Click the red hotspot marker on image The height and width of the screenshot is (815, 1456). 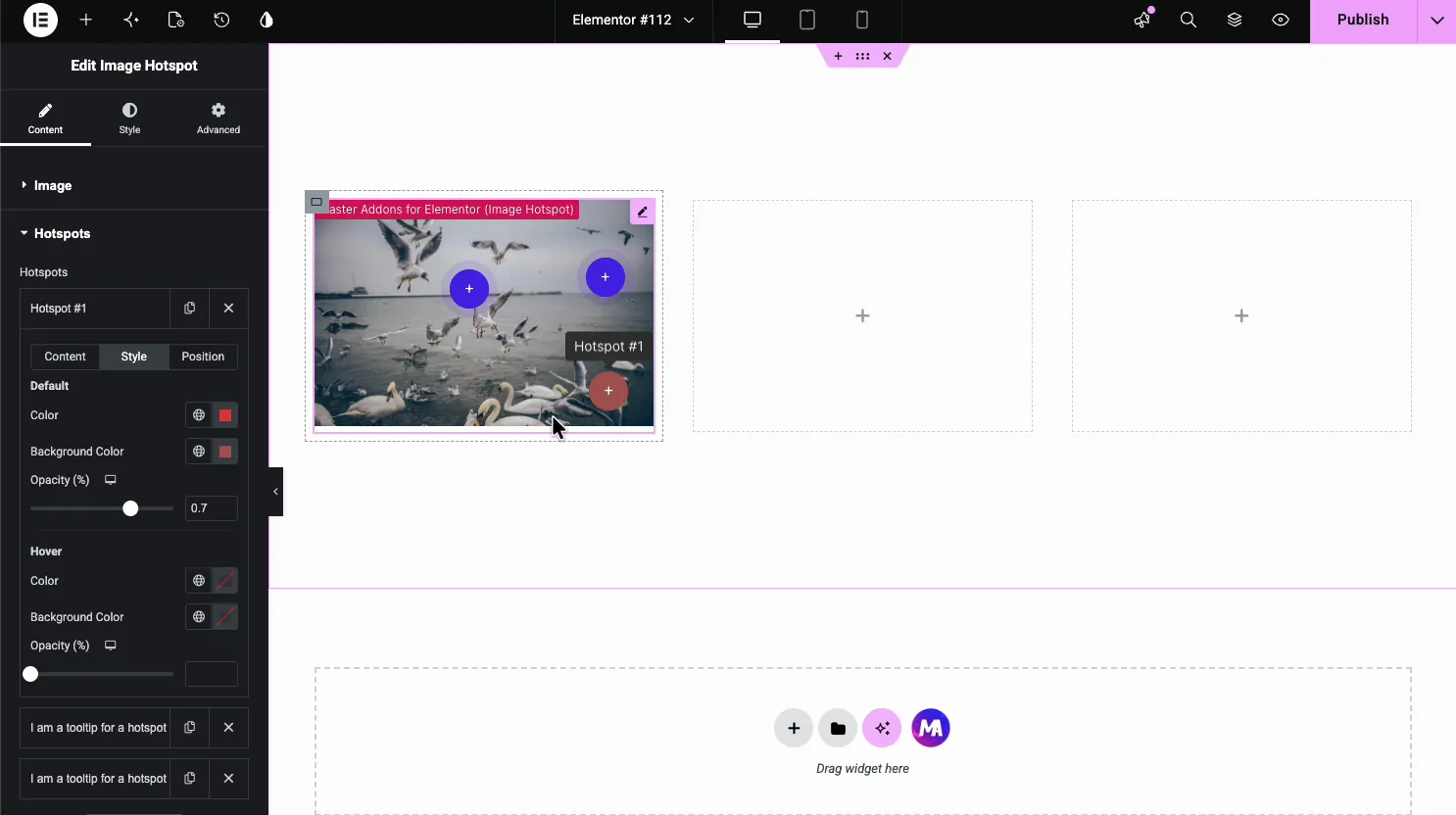click(x=608, y=391)
